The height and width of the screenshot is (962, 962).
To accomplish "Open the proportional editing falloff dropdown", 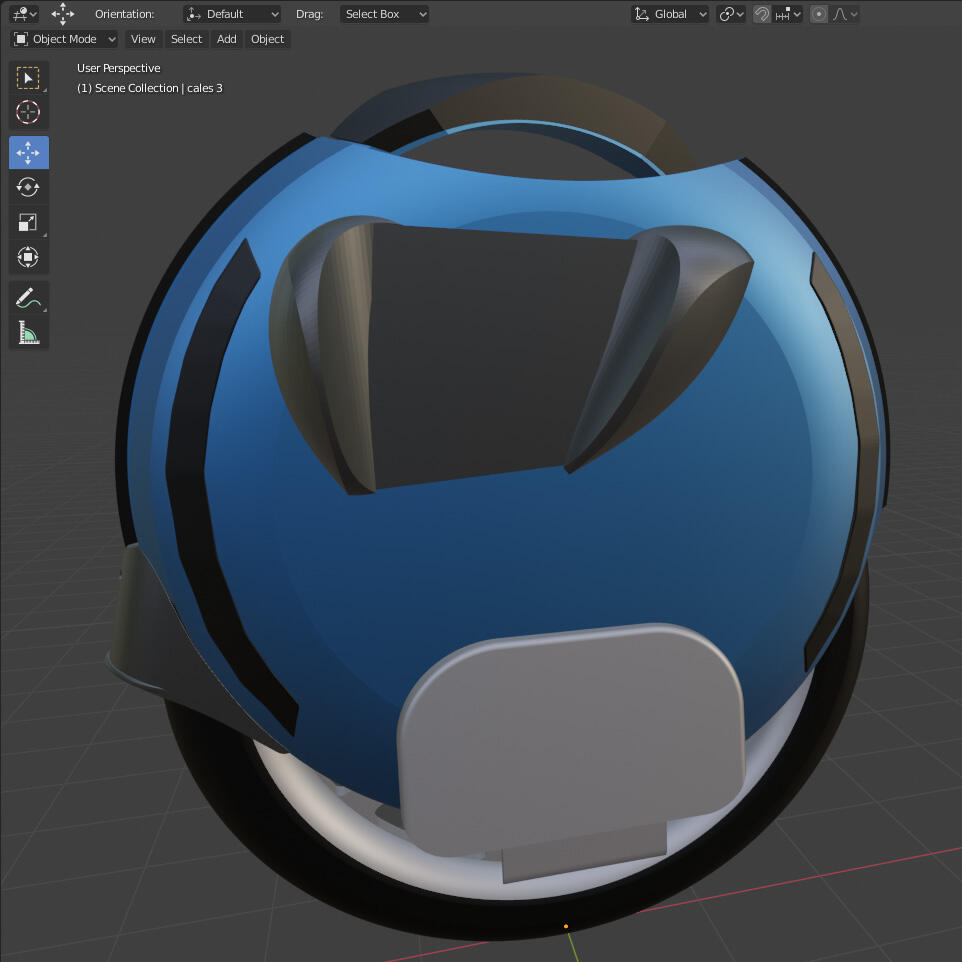I will [x=844, y=14].
